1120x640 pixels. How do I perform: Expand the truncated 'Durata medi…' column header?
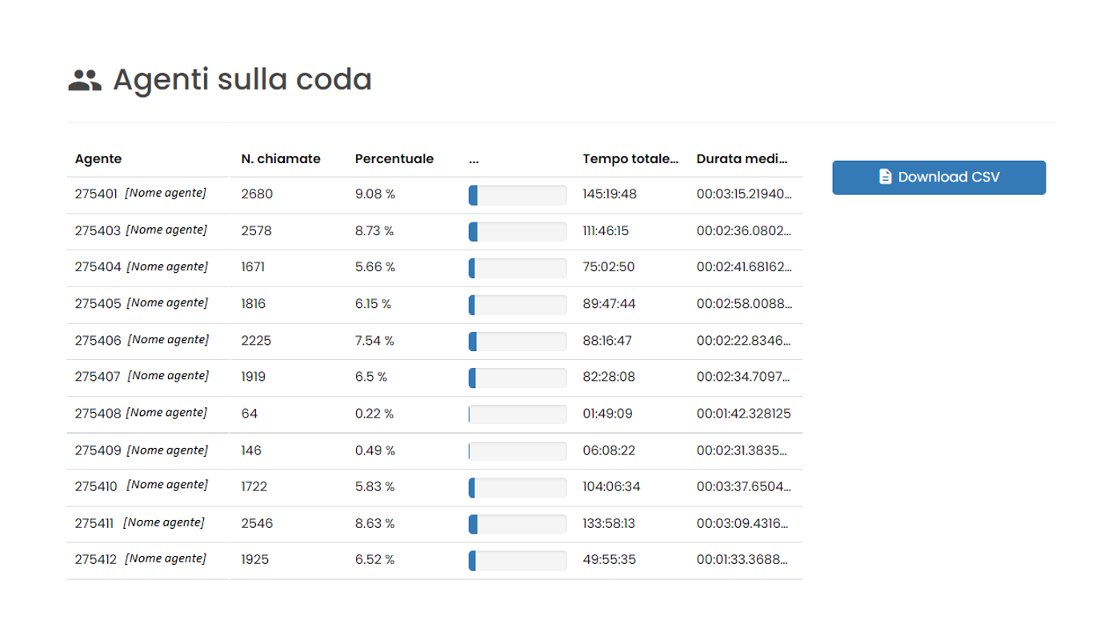[x=742, y=158]
